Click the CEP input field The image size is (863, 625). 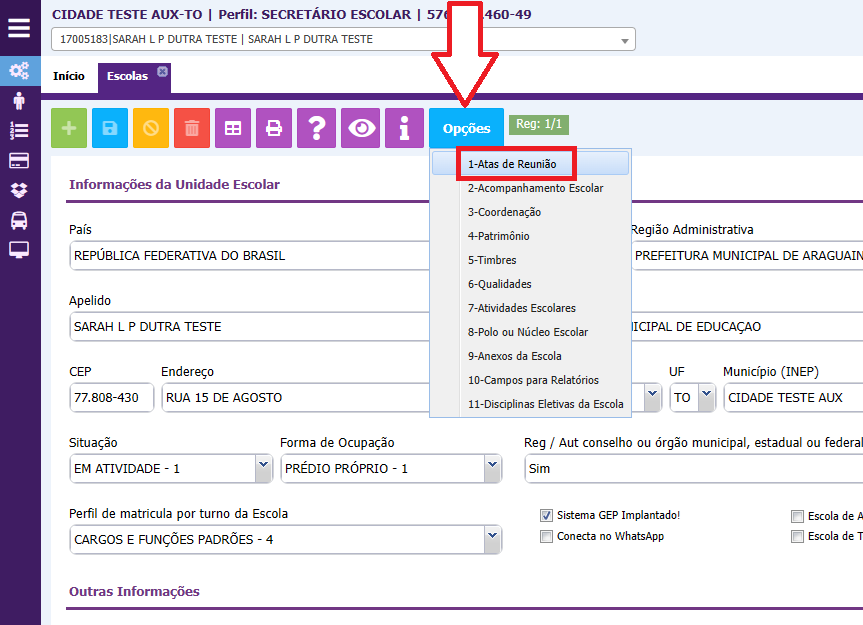[x=111, y=397]
